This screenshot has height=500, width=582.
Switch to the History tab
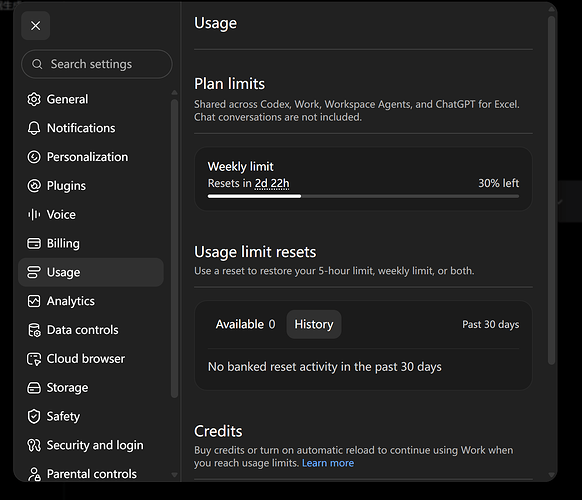[314, 324]
